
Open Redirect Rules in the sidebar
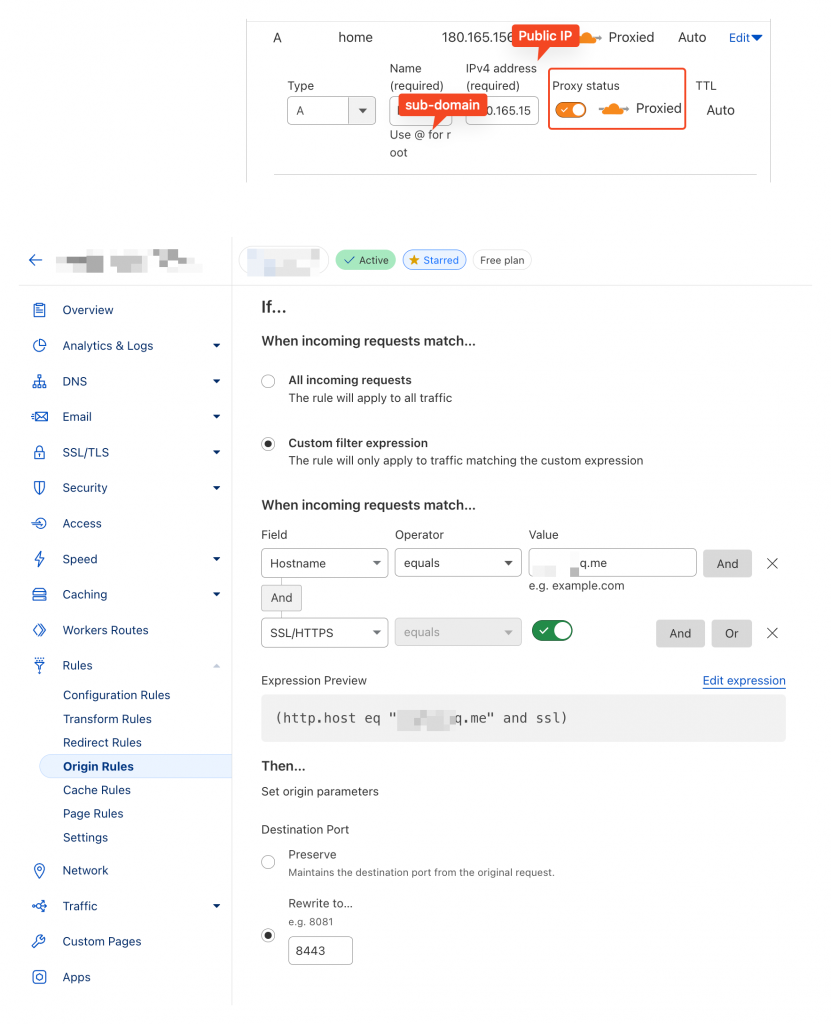pos(102,743)
